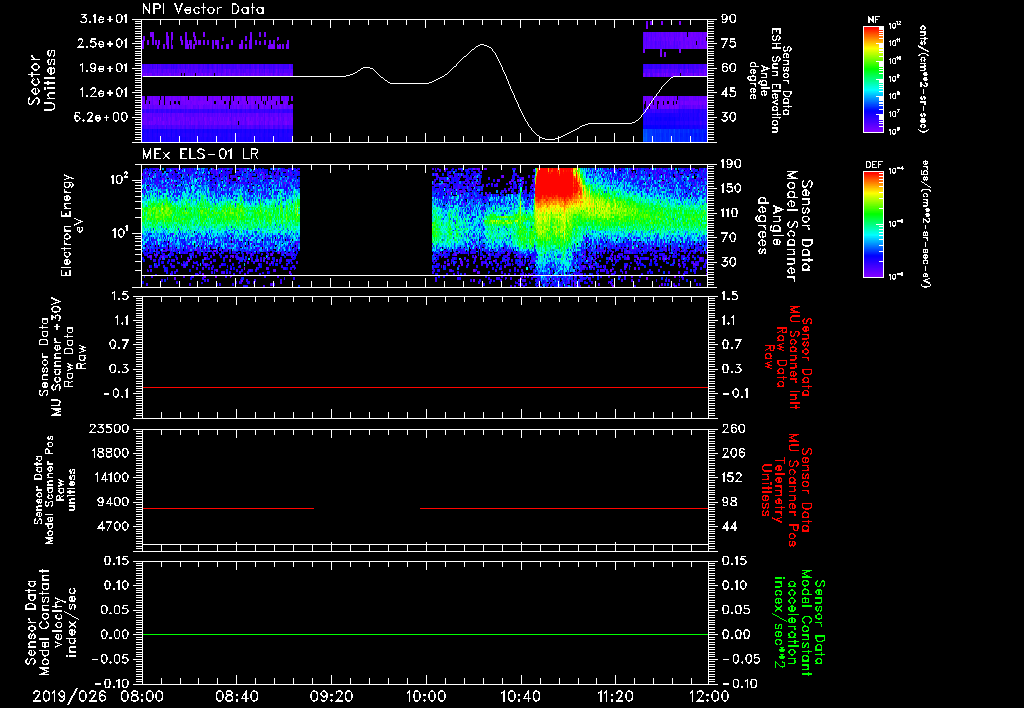The image size is (1024, 708).
Task: Click the red line in MU Scanner +30V panel
Action: click(x=425, y=387)
